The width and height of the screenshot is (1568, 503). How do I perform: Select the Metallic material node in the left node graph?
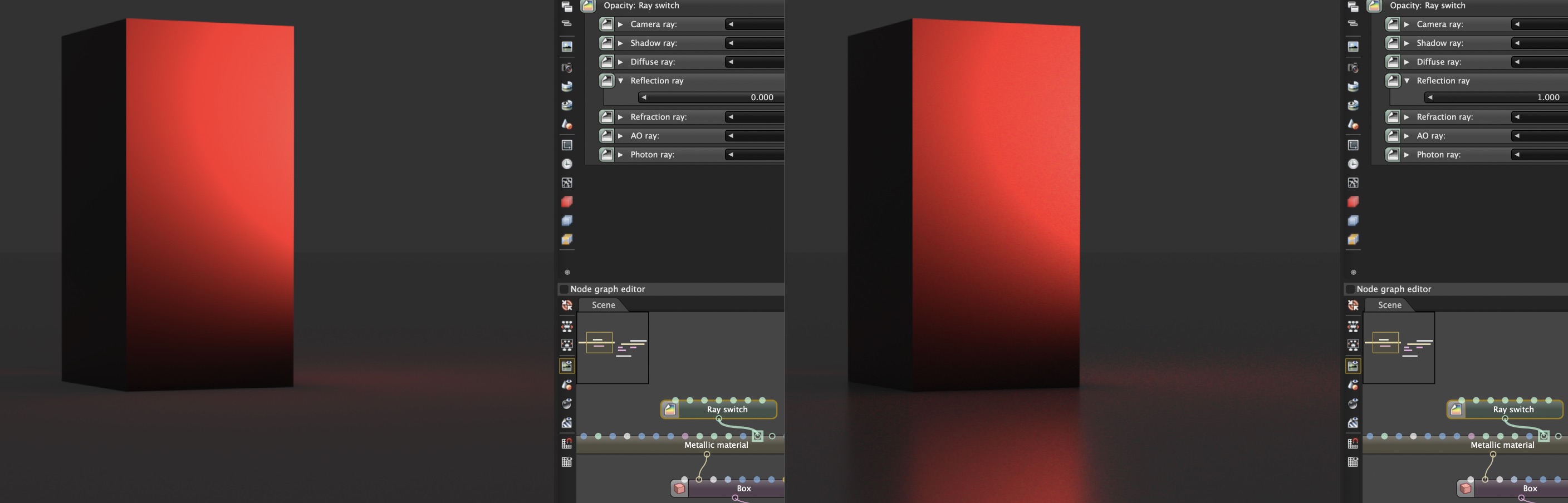(x=680, y=445)
